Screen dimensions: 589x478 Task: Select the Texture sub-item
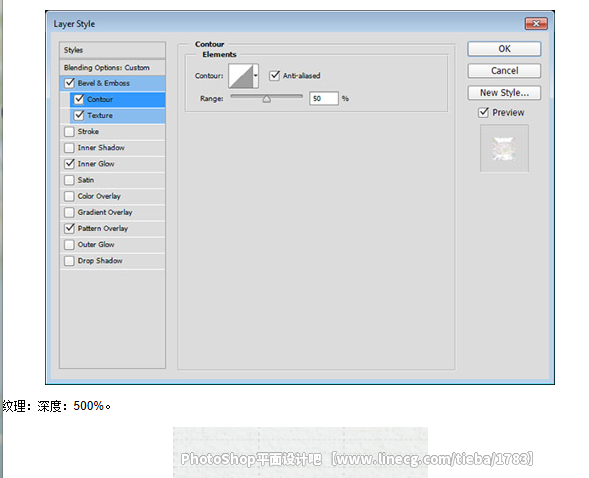click(118, 115)
